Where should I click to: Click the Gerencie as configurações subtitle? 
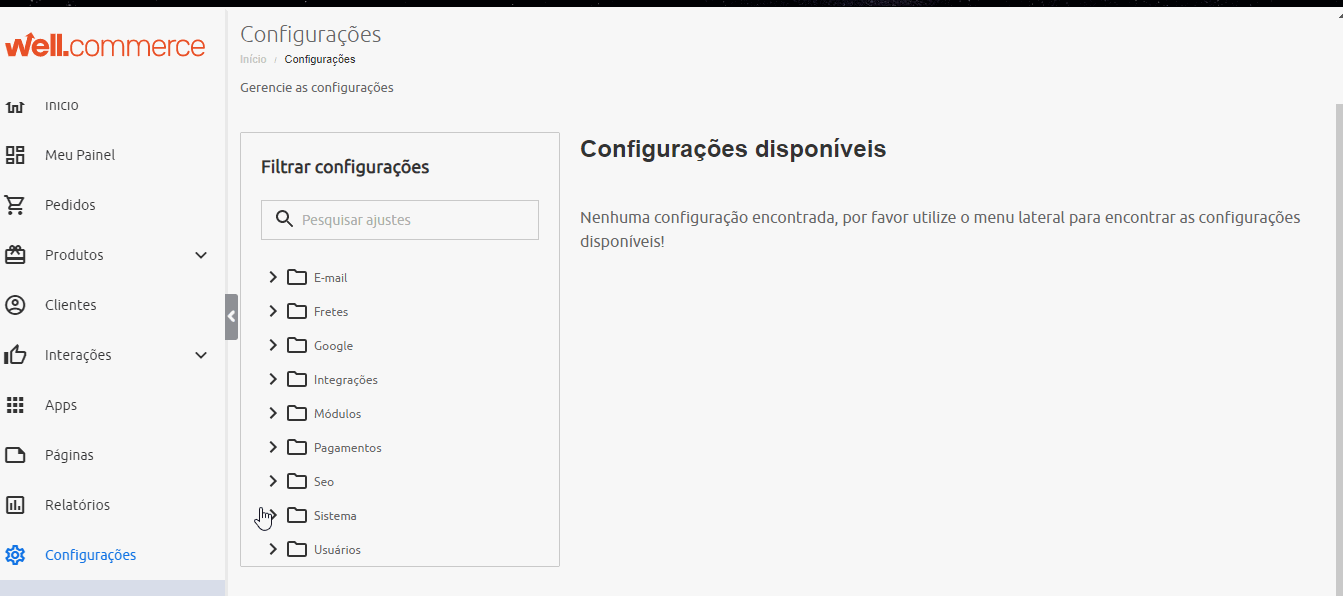tap(317, 88)
